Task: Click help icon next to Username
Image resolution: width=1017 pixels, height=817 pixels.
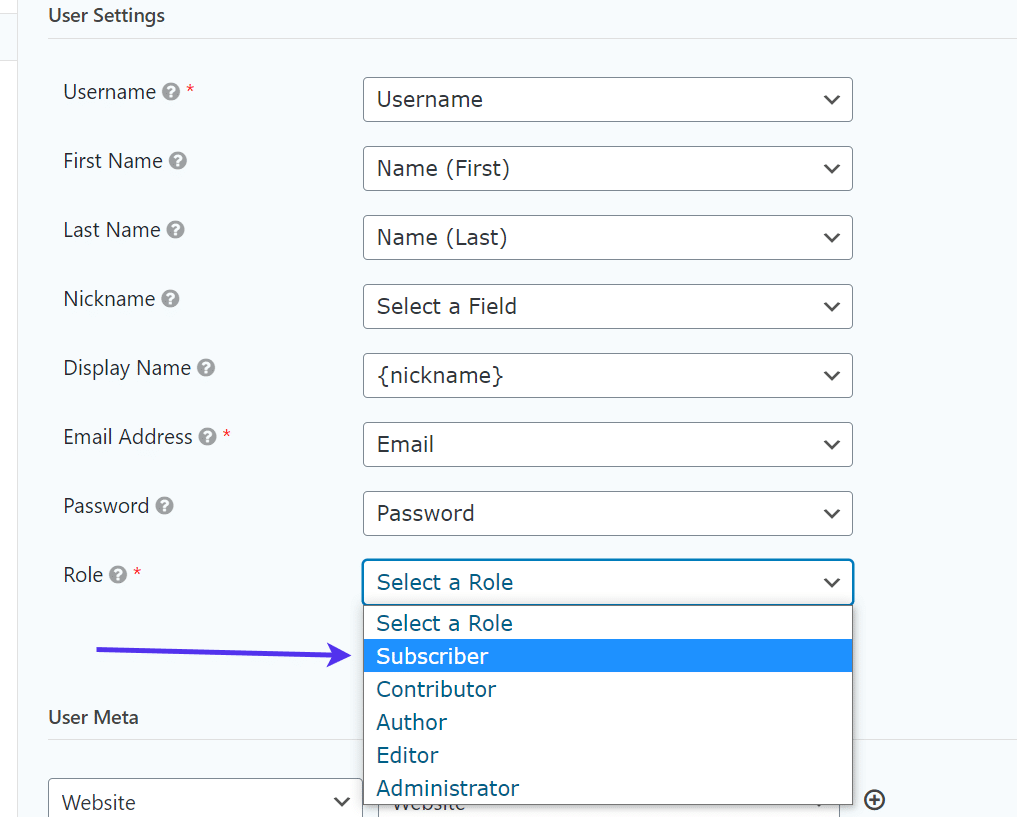Action: coord(171,92)
